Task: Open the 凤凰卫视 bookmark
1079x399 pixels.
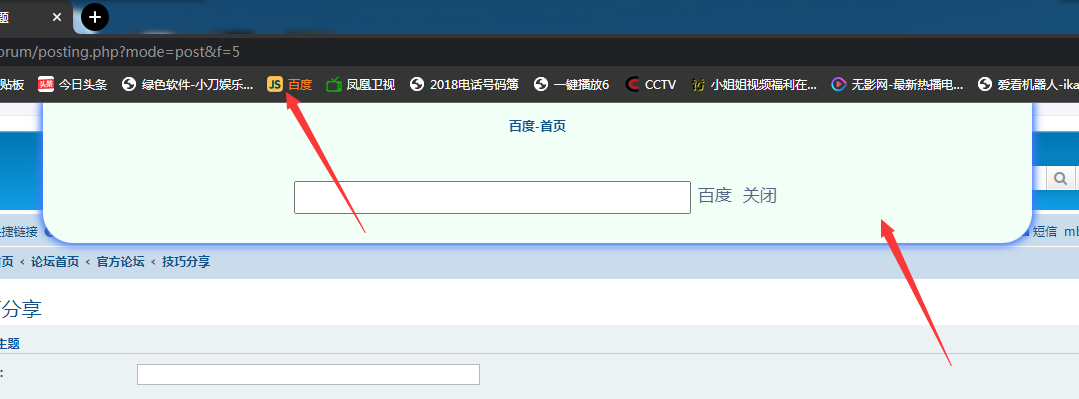Action: coord(361,85)
